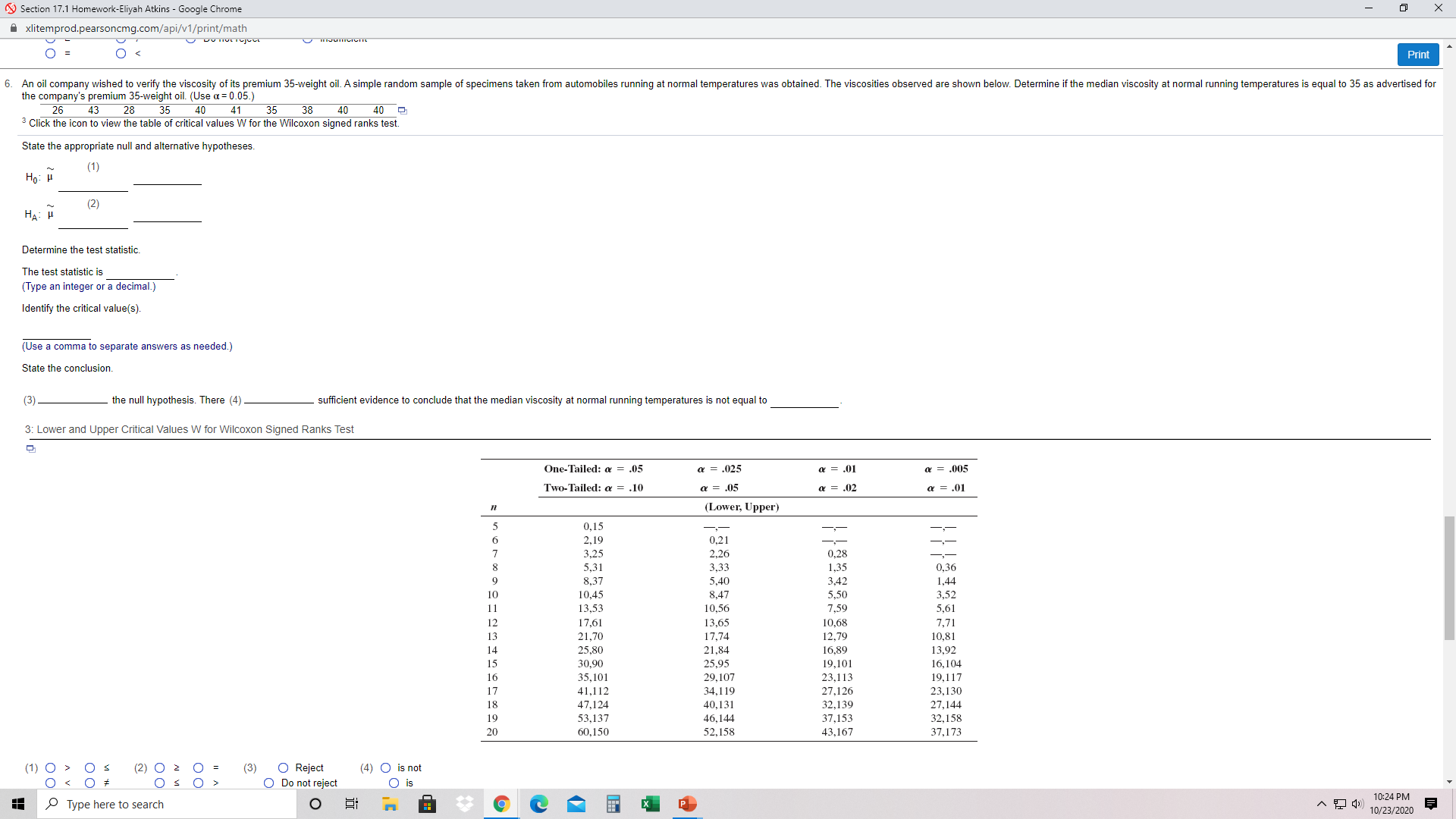The width and height of the screenshot is (1456, 819).
Task: Open Microsoft Store from the taskbar
Action: [428, 804]
